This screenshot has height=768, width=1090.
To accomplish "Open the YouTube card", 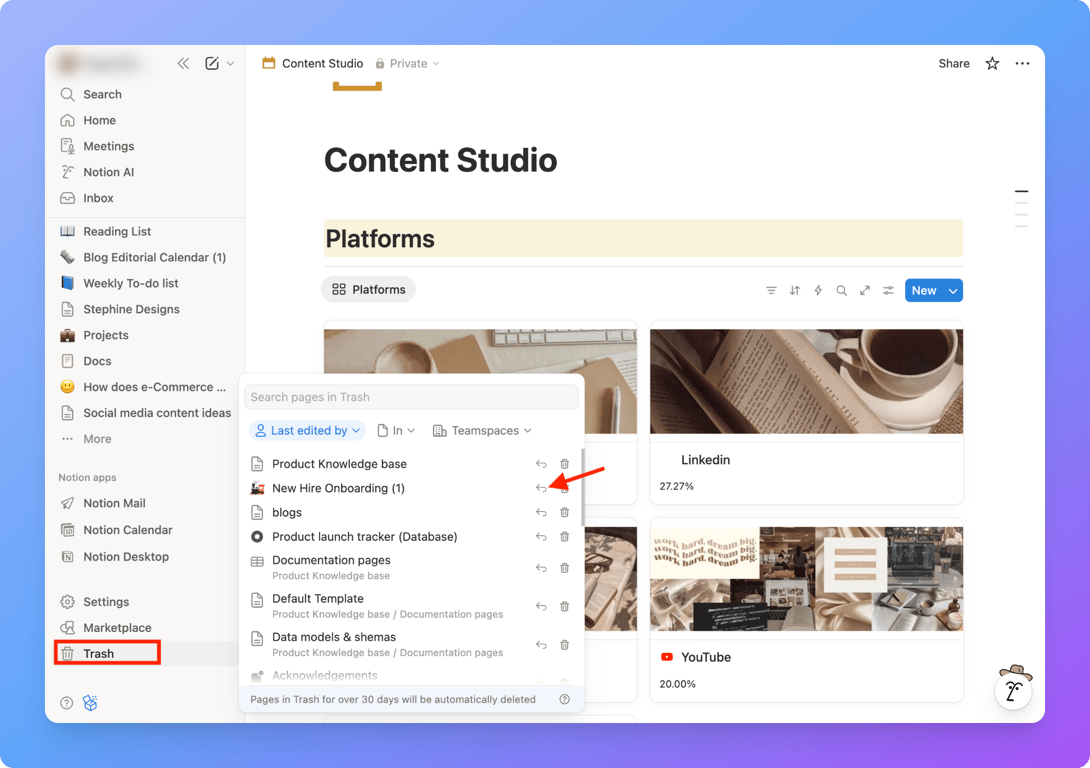I will (x=806, y=610).
